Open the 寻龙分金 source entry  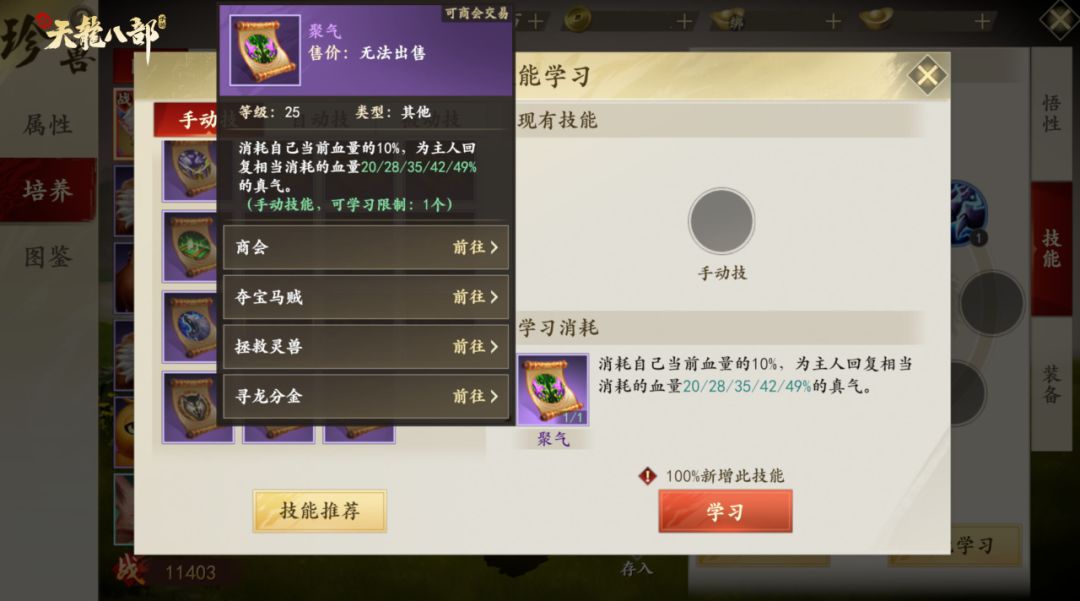(x=366, y=396)
